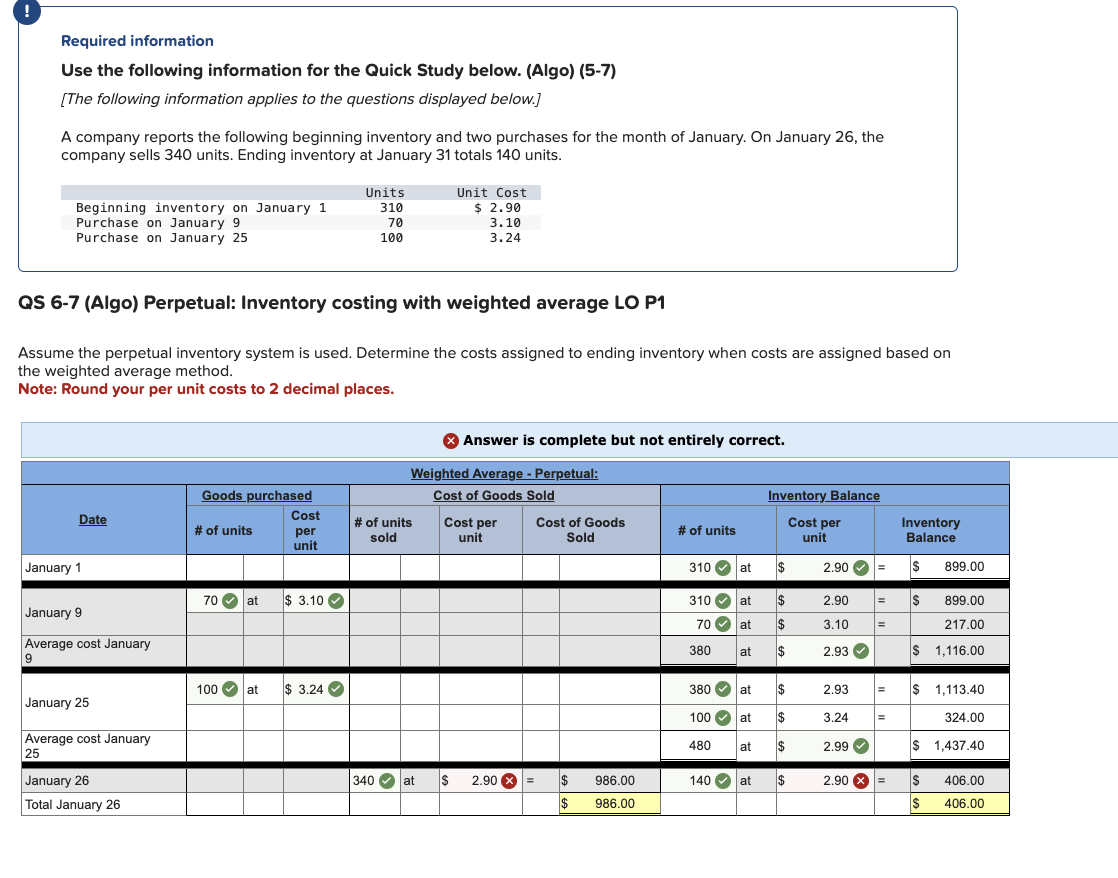Click the 'January 1' row label
Image resolution: width=1118 pixels, height=878 pixels.
click(53, 568)
